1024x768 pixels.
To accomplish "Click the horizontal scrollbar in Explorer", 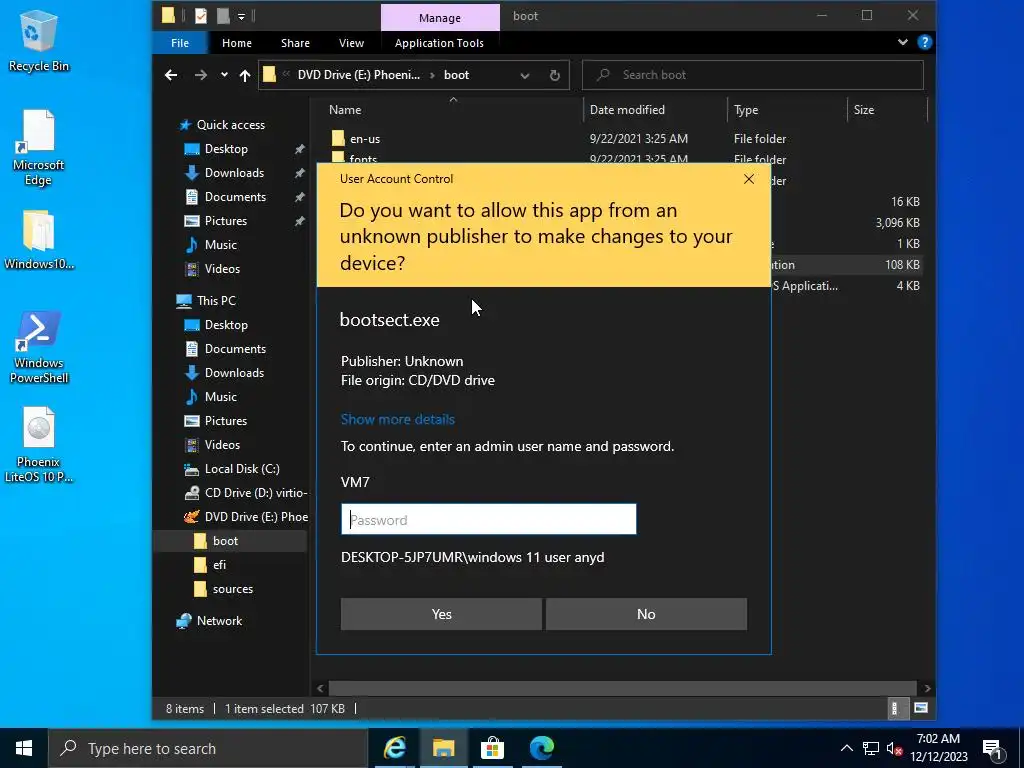I will pyautogui.click(x=622, y=688).
